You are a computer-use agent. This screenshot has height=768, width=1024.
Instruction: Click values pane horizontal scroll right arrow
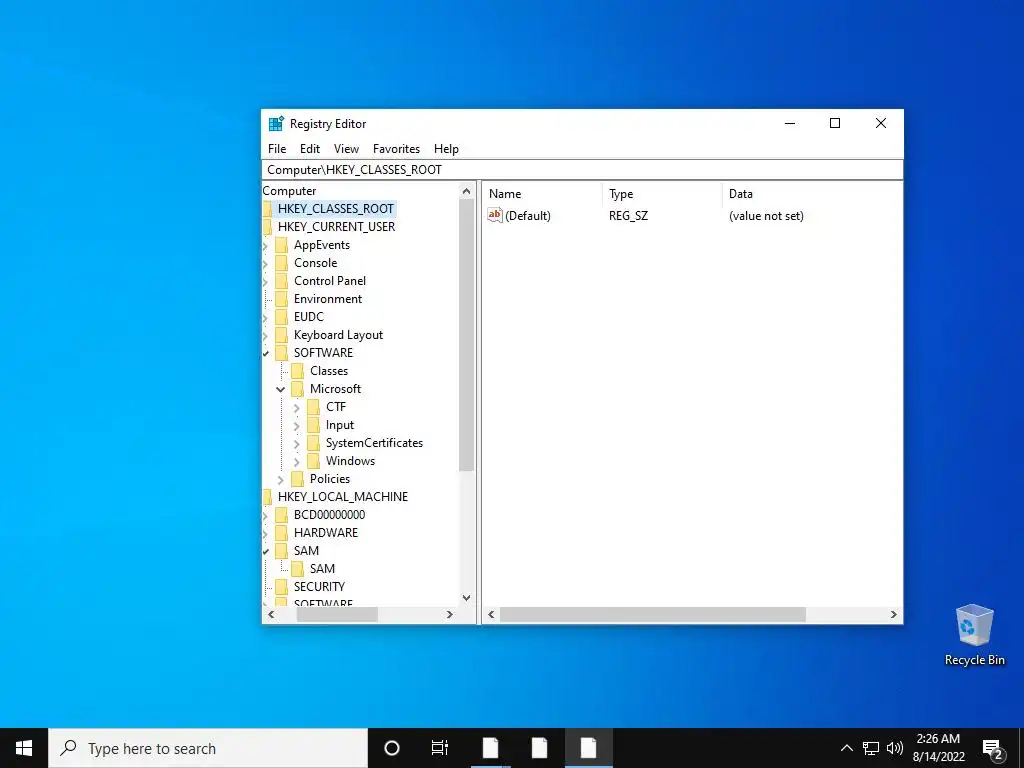tap(893, 615)
